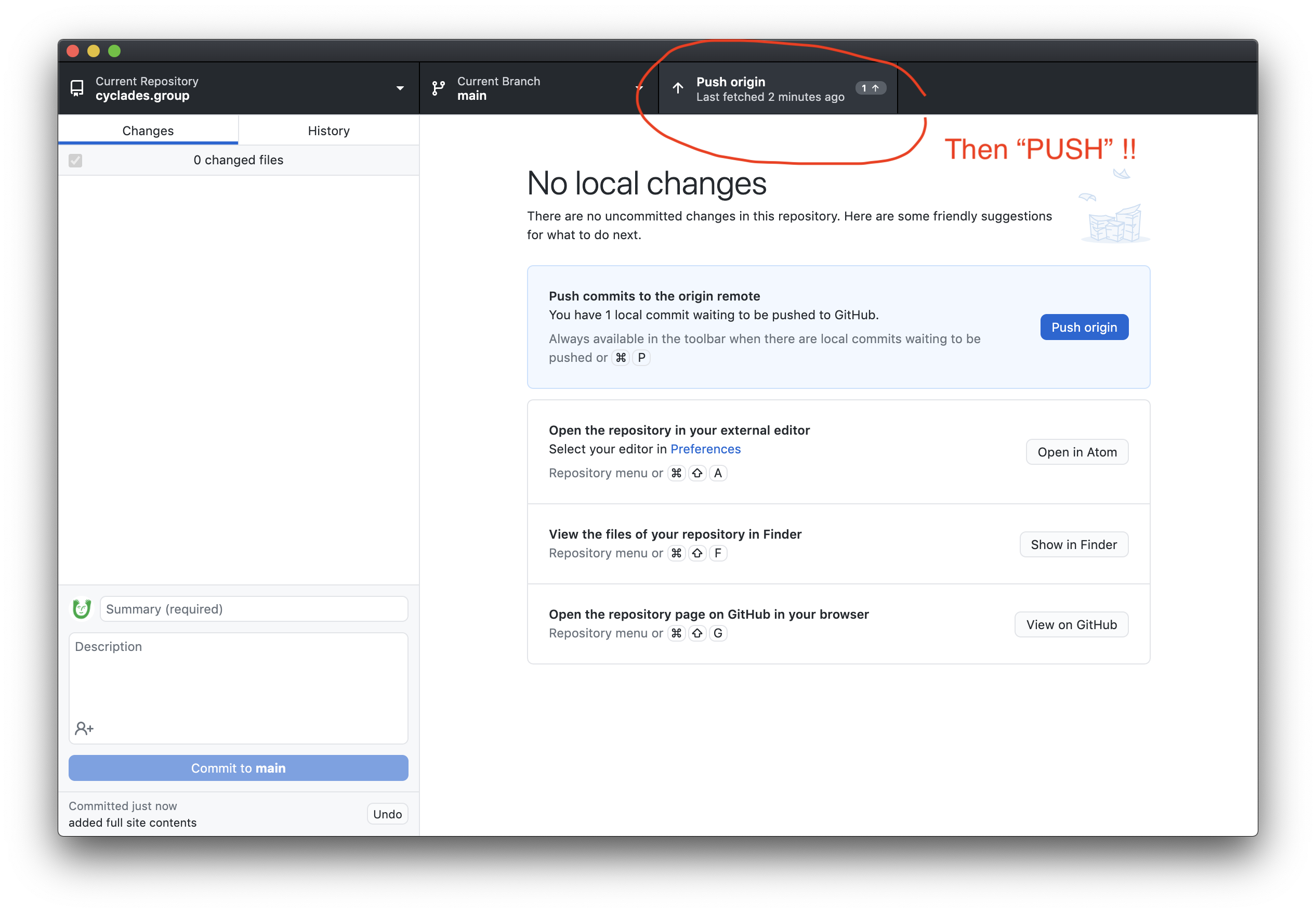Select the Changes tab
The width and height of the screenshot is (1316, 913).
pos(148,131)
